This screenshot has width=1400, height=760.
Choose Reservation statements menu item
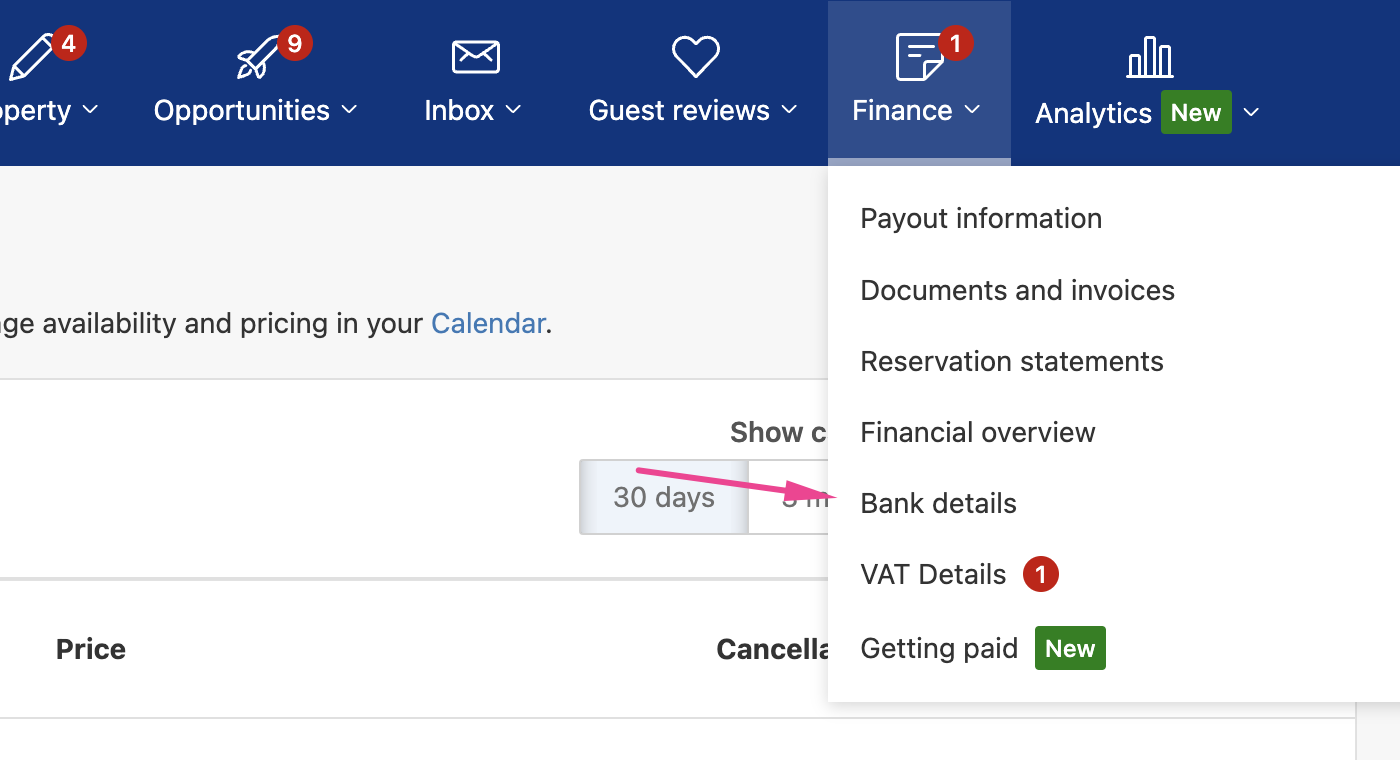coord(1011,362)
